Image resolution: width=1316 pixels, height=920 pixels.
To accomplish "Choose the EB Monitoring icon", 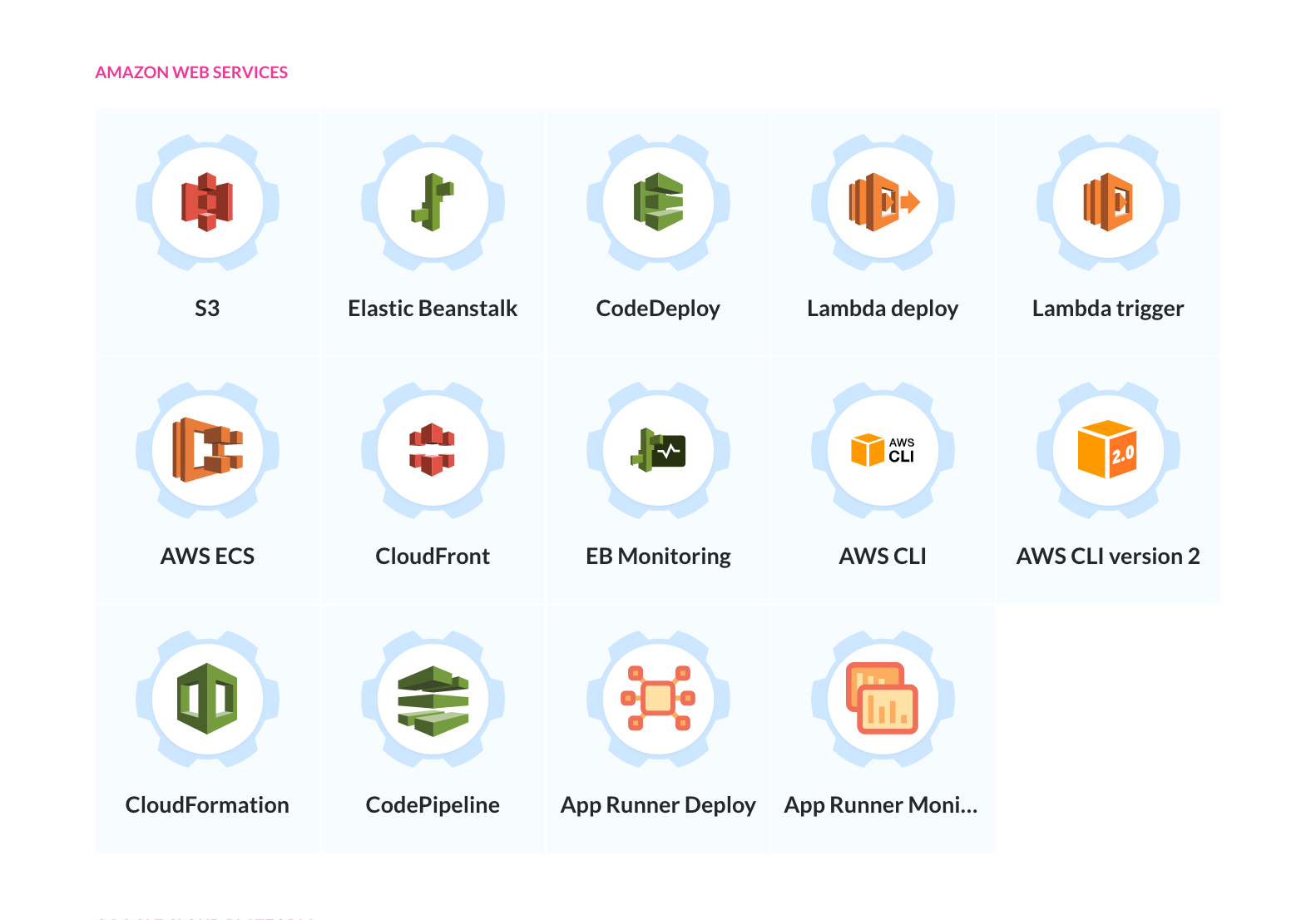I will click(658, 450).
